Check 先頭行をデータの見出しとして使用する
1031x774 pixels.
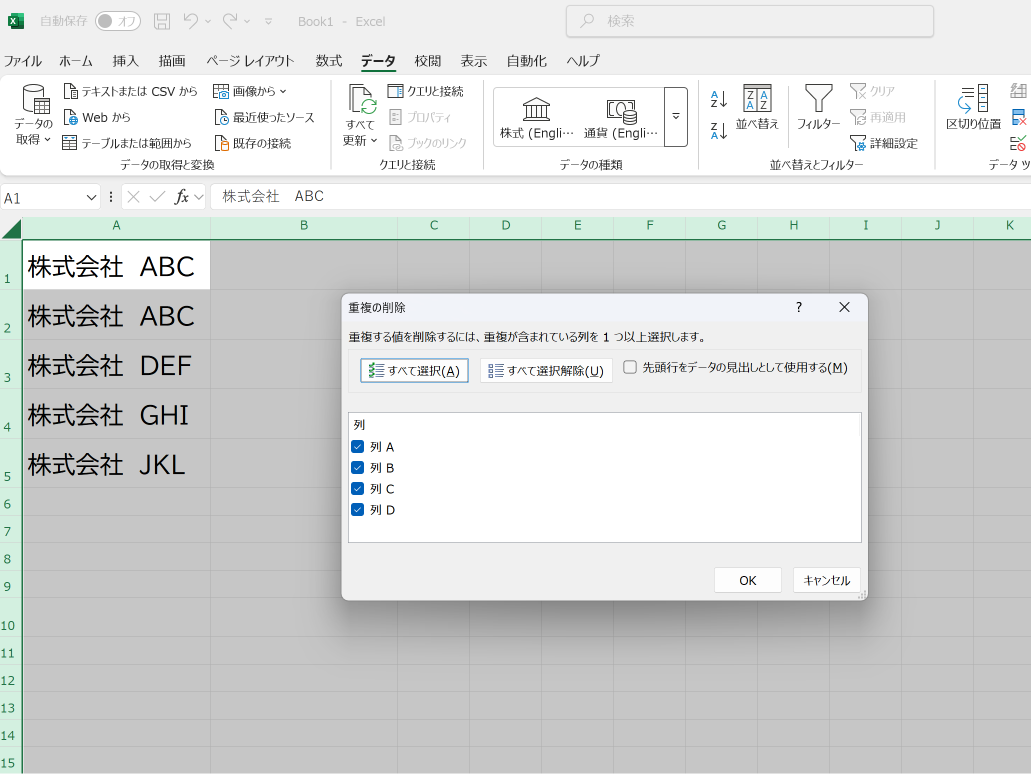click(x=630, y=367)
